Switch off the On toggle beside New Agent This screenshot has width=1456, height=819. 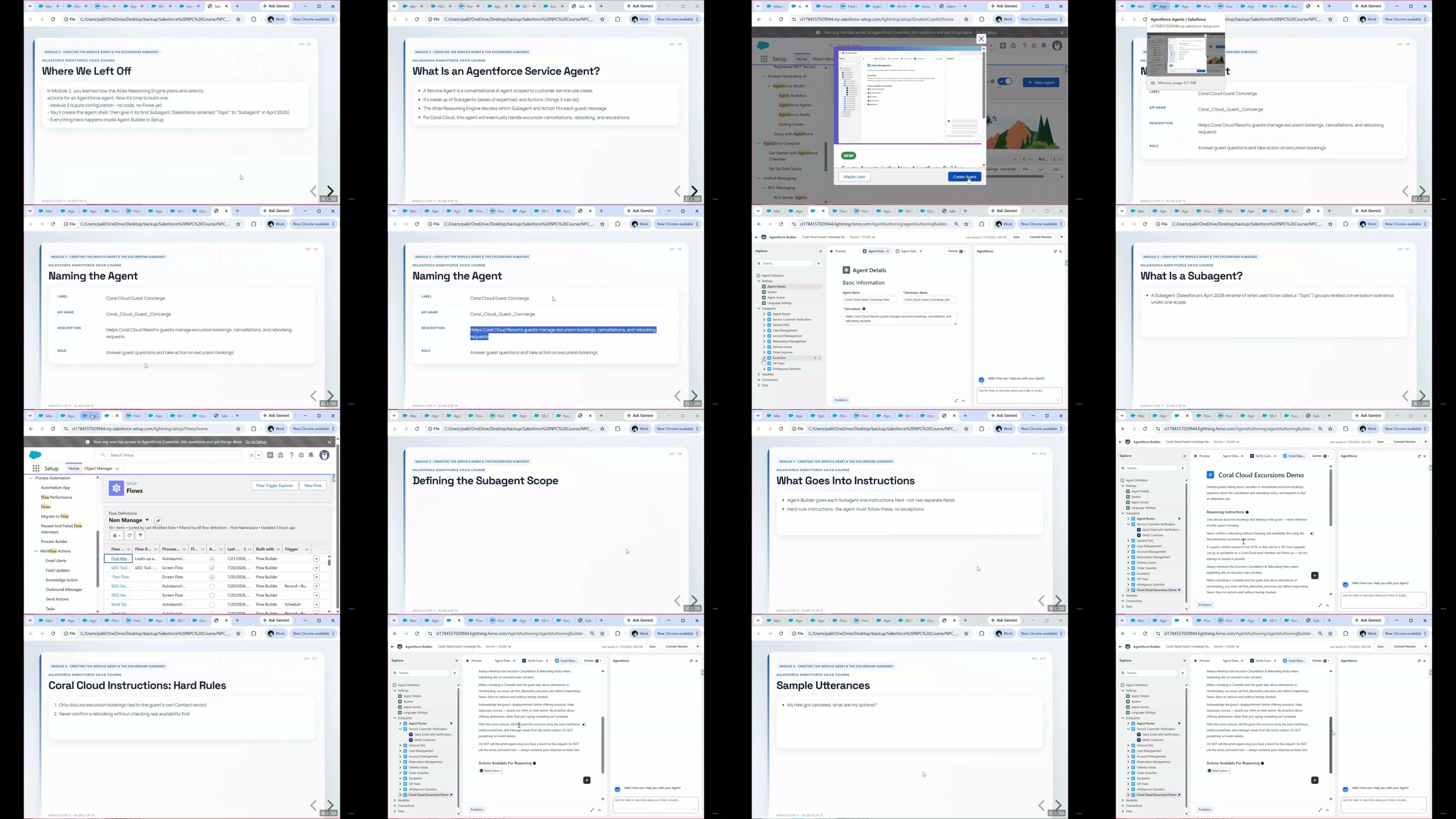[x=1005, y=82]
